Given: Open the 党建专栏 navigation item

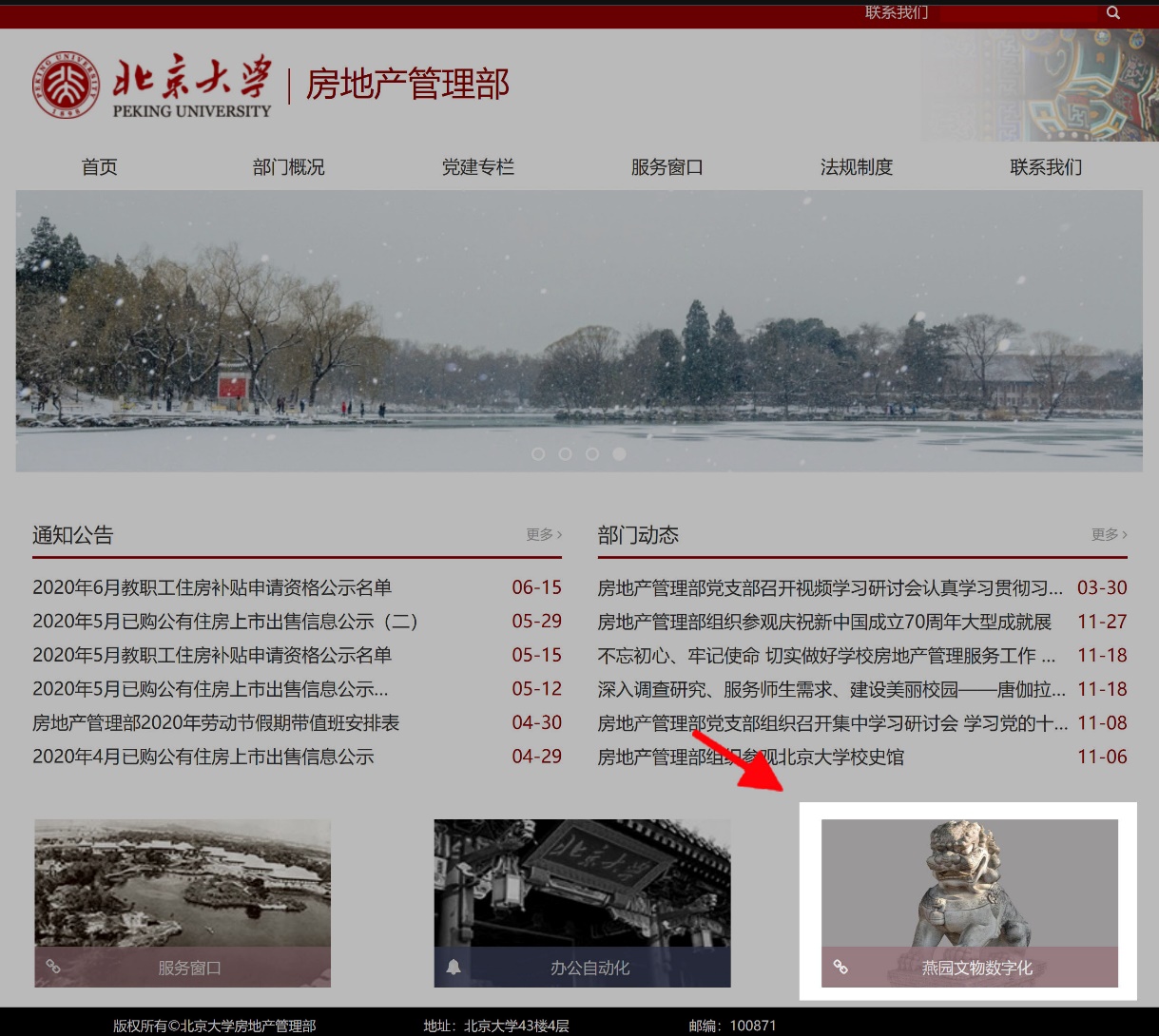Looking at the screenshot, I should pyautogui.click(x=477, y=167).
